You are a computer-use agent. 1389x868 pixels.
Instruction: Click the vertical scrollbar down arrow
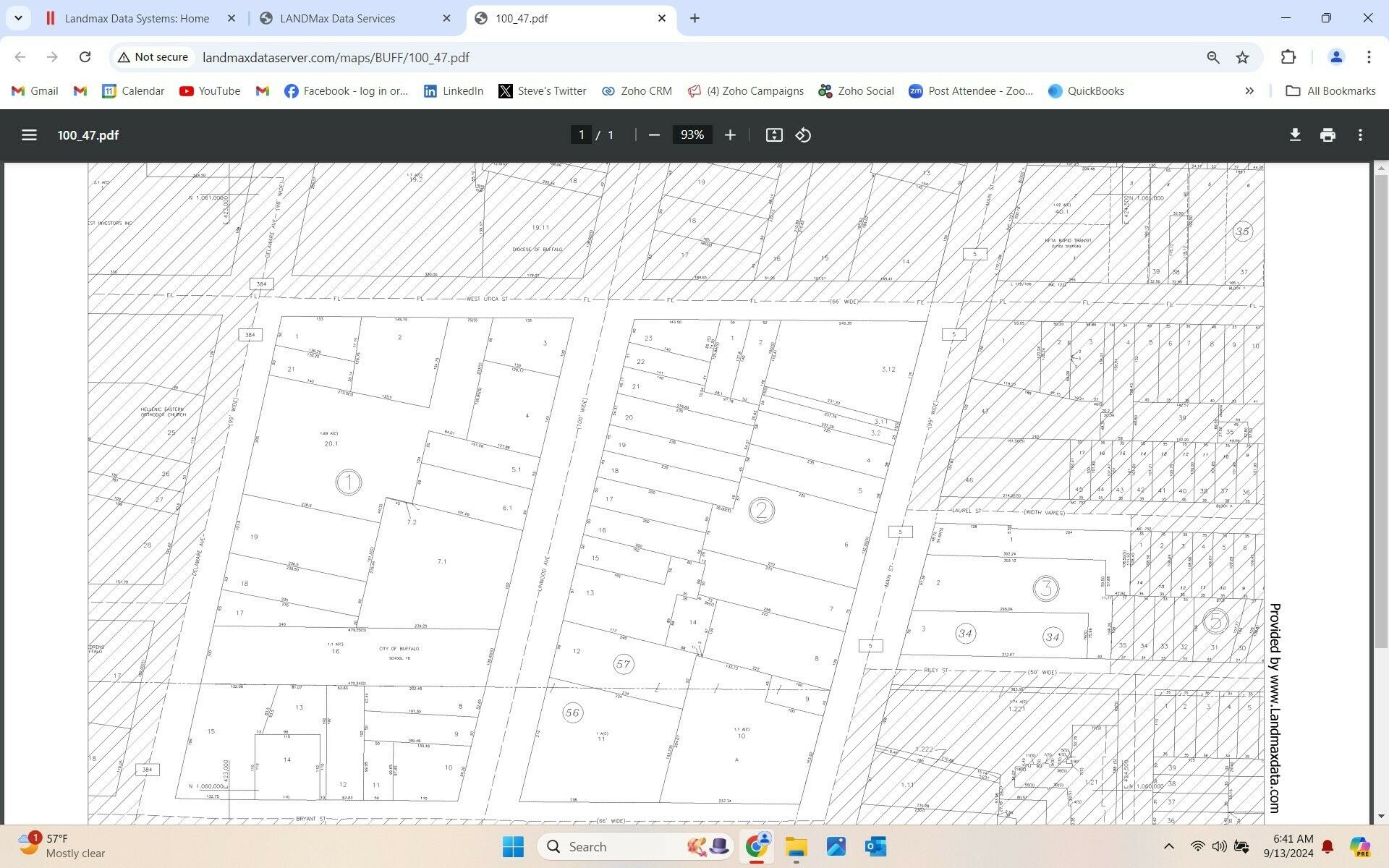click(1380, 817)
